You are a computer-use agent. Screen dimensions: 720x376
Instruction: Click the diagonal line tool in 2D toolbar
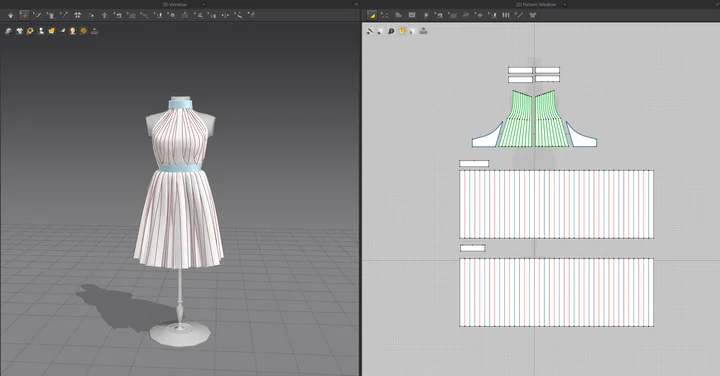click(519, 15)
